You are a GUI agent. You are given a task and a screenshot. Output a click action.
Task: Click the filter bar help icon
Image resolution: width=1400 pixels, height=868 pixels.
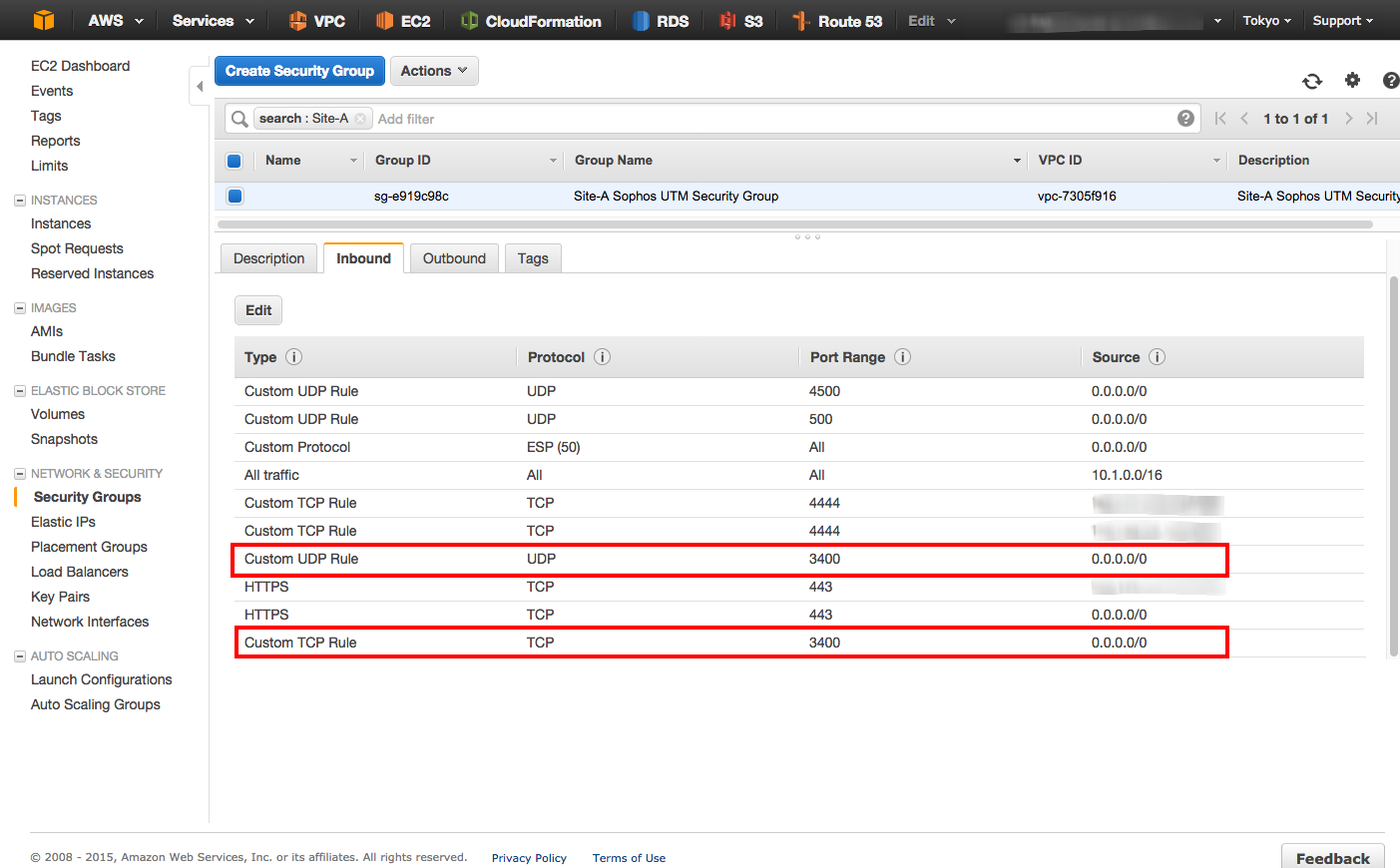point(1185,118)
